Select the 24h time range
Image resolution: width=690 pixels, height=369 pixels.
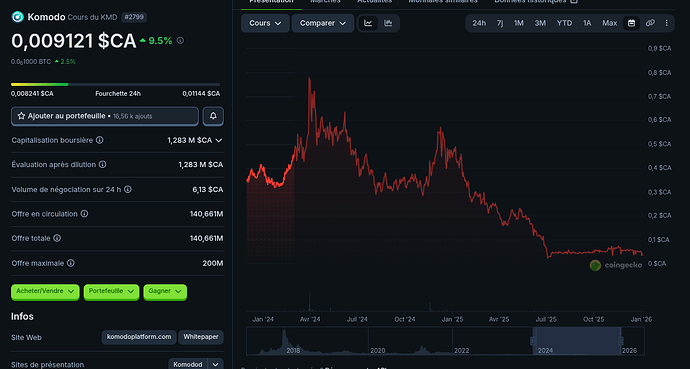(x=479, y=23)
